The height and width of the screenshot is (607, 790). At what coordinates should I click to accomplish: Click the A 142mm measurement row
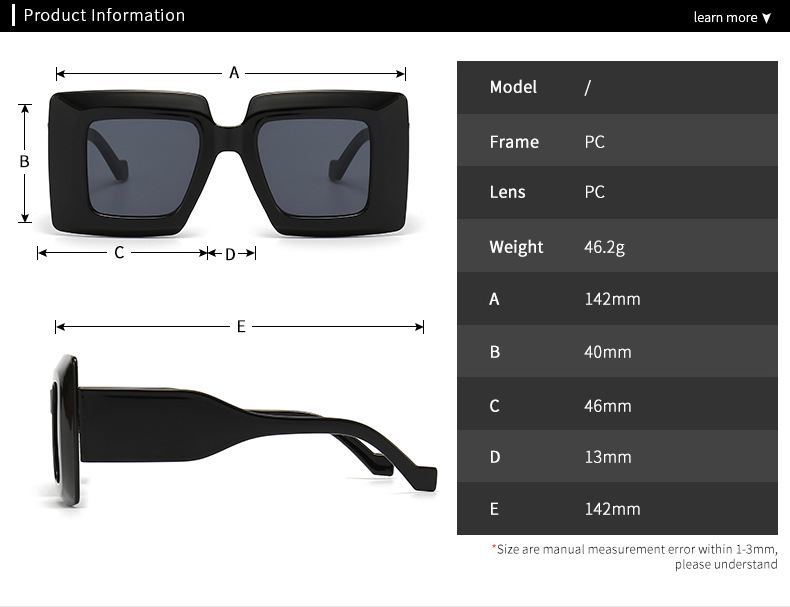(x=617, y=298)
